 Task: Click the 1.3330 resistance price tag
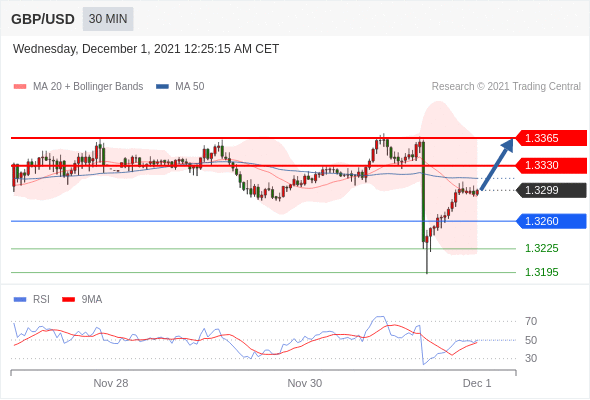(x=551, y=165)
